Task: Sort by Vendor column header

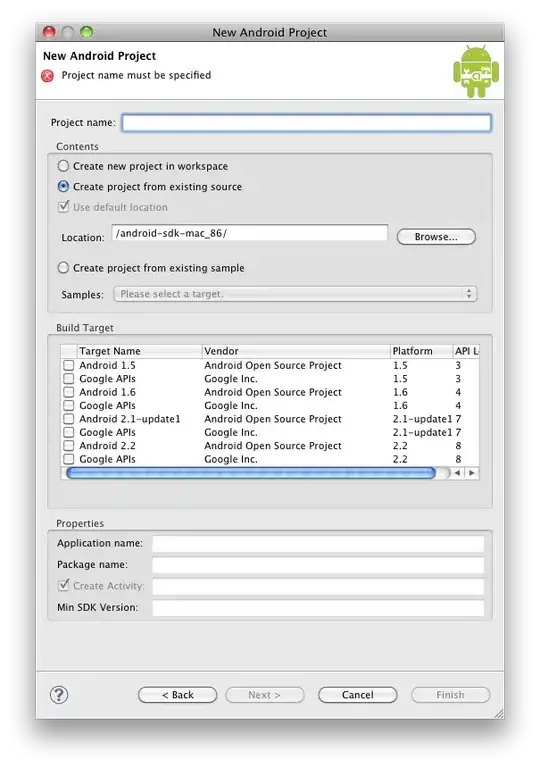Action: point(296,351)
